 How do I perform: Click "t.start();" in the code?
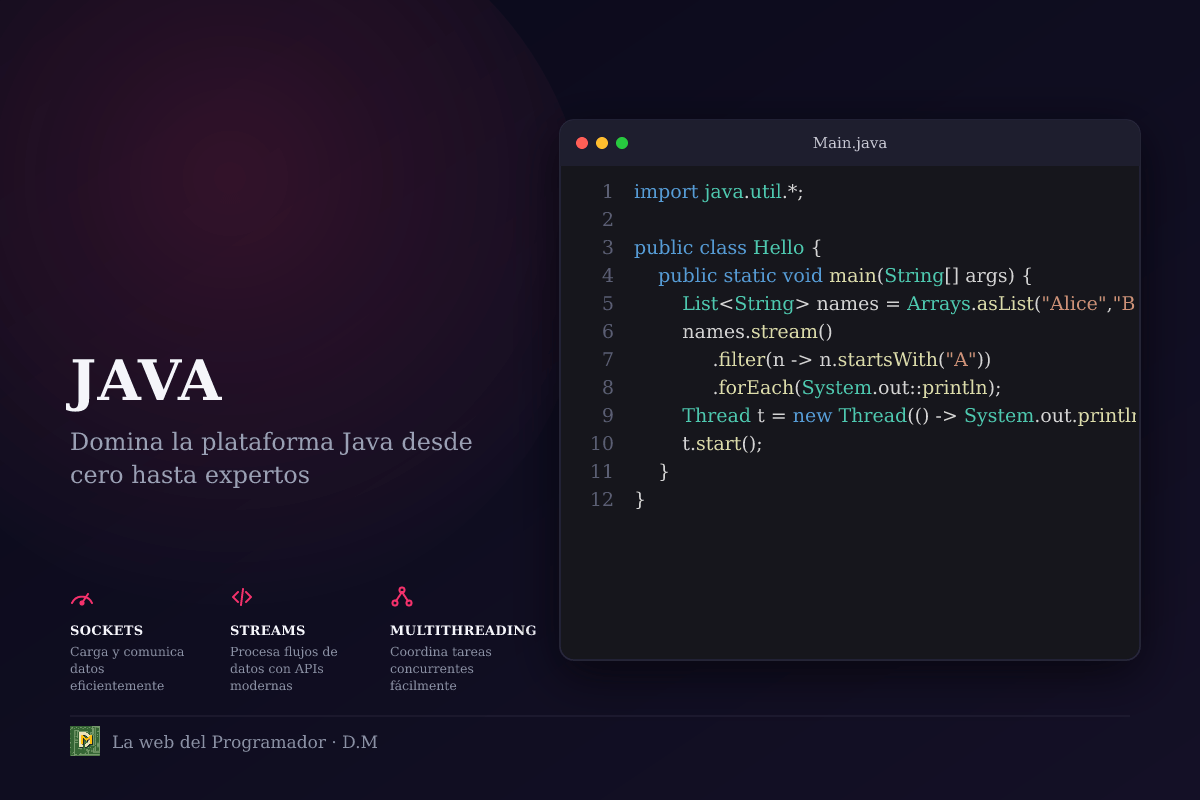tap(722, 444)
